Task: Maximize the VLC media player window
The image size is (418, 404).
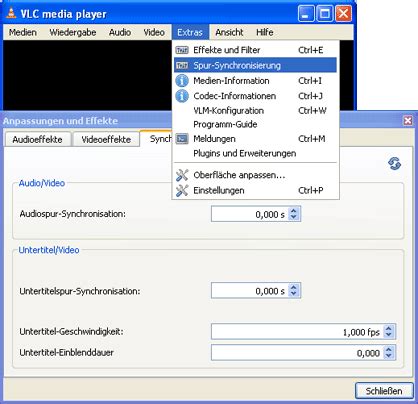Action: pyautogui.click(x=325, y=14)
